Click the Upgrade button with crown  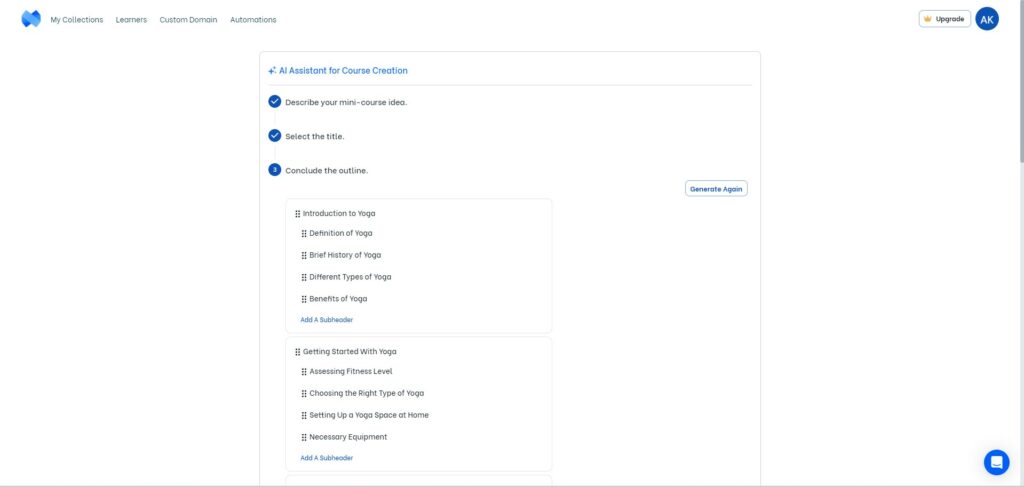(944, 19)
